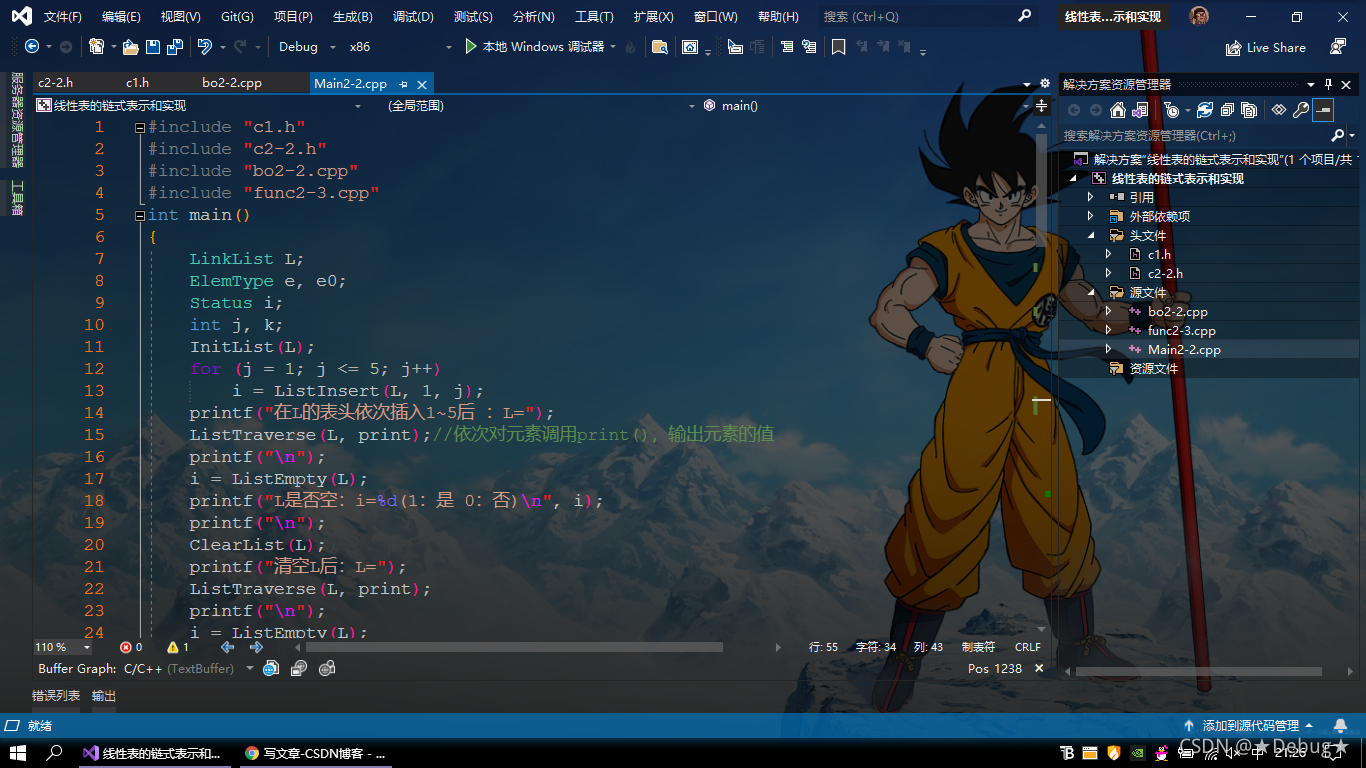Select c1.h in Solution Explorer
This screenshot has height=768, width=1366.
tap(1159, 254)
